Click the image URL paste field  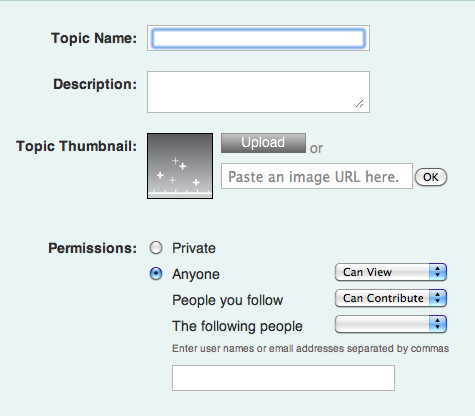coord(317,176)
